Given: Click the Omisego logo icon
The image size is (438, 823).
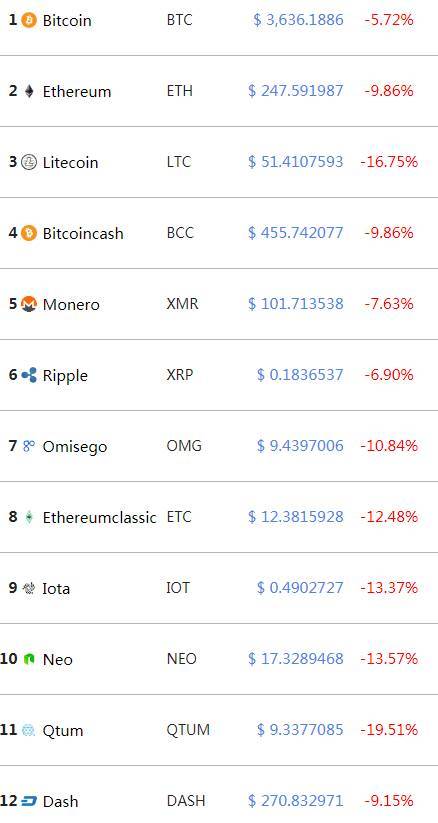Looking at the screenshot, I should coord(29,446).
